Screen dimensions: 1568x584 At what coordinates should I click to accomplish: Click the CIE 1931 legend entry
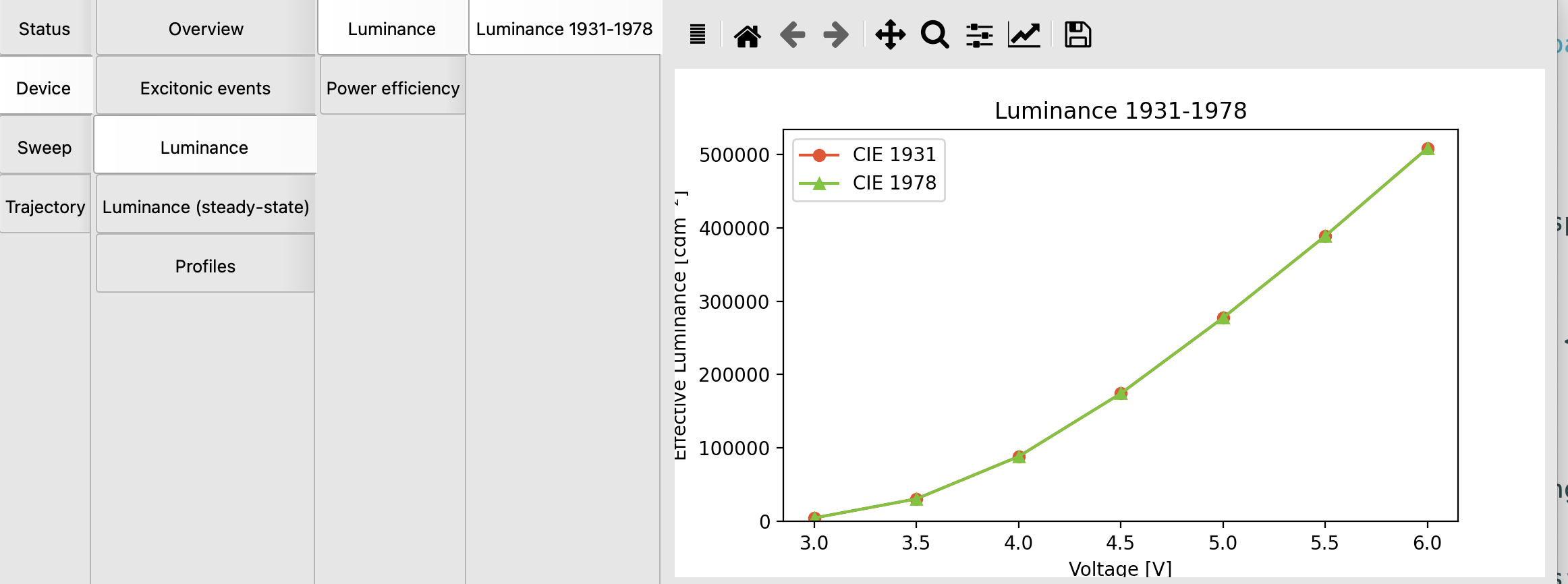(x=894, y=154)
